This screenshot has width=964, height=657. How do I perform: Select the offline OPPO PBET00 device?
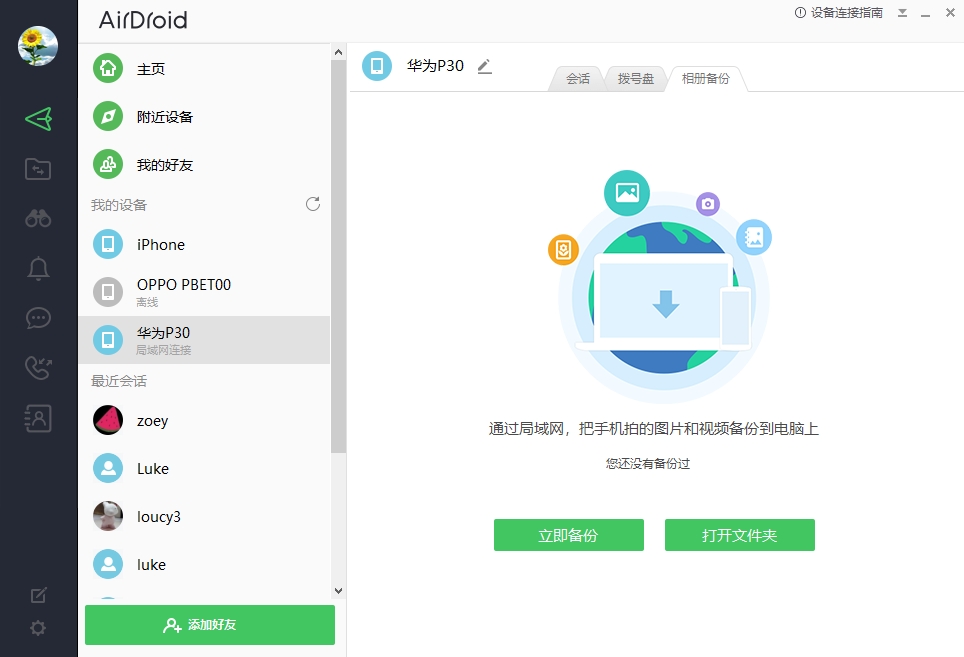(204, 292)
